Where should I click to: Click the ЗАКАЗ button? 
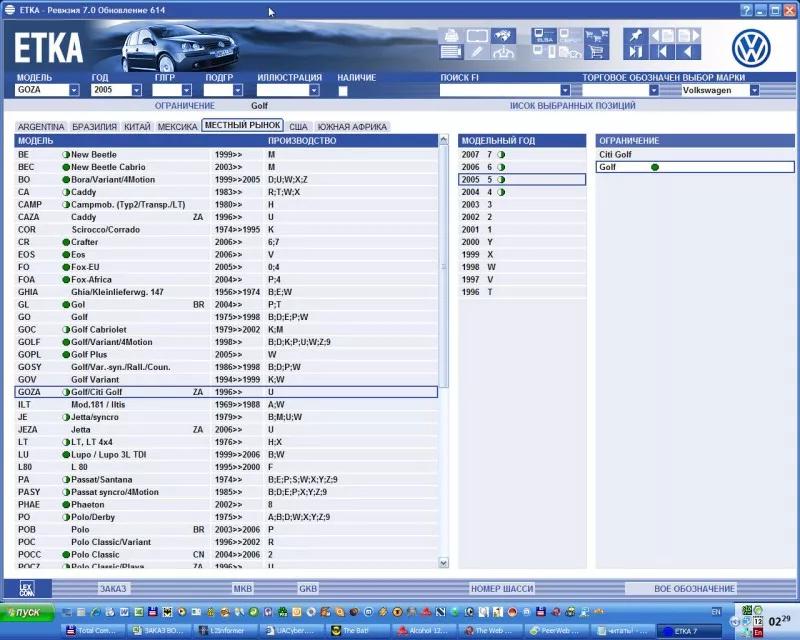coord(113,588)
